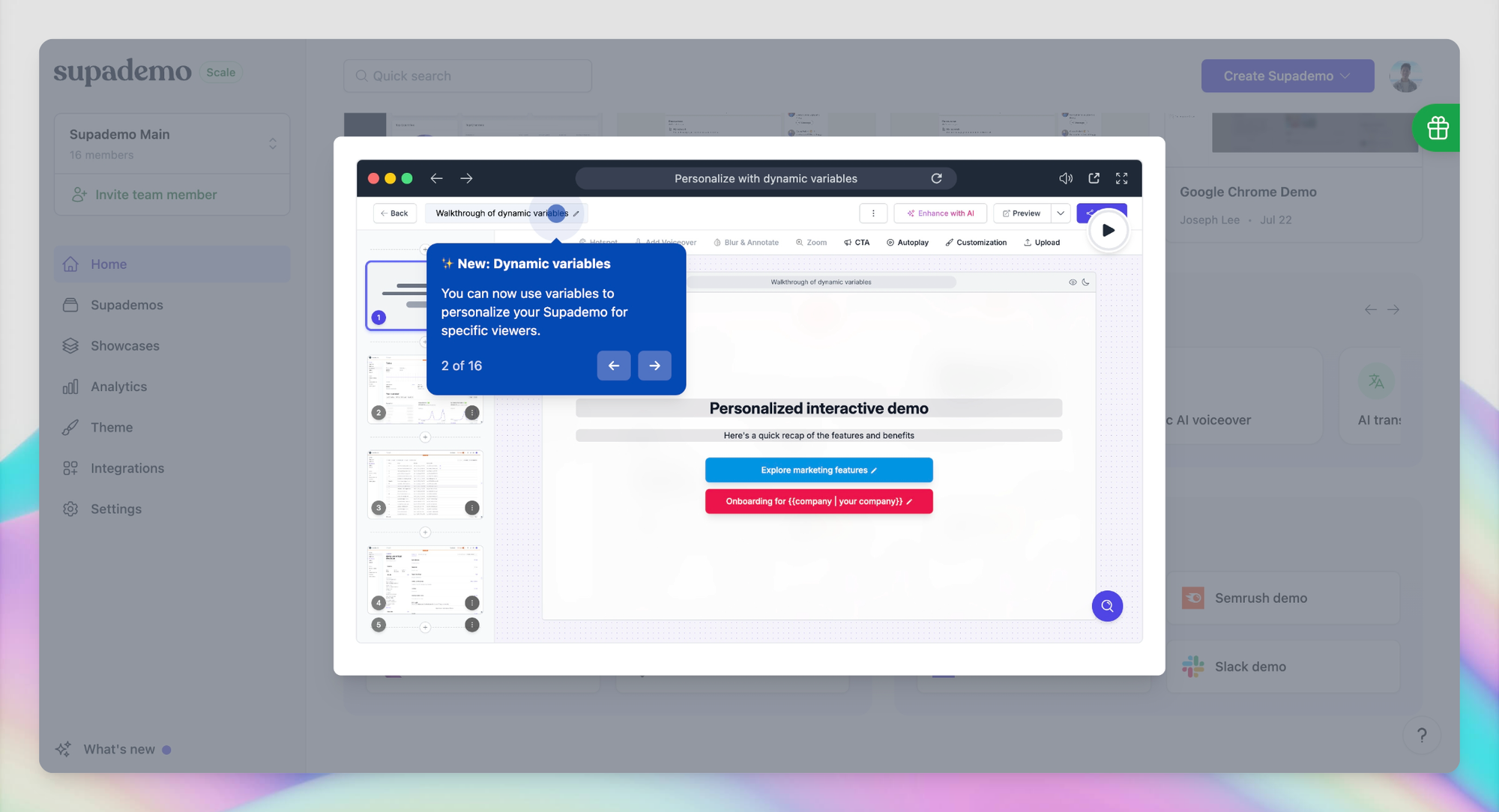Screen dimensions: 1499x812
Task: Click What's new in sidebar
Action: 112,749
